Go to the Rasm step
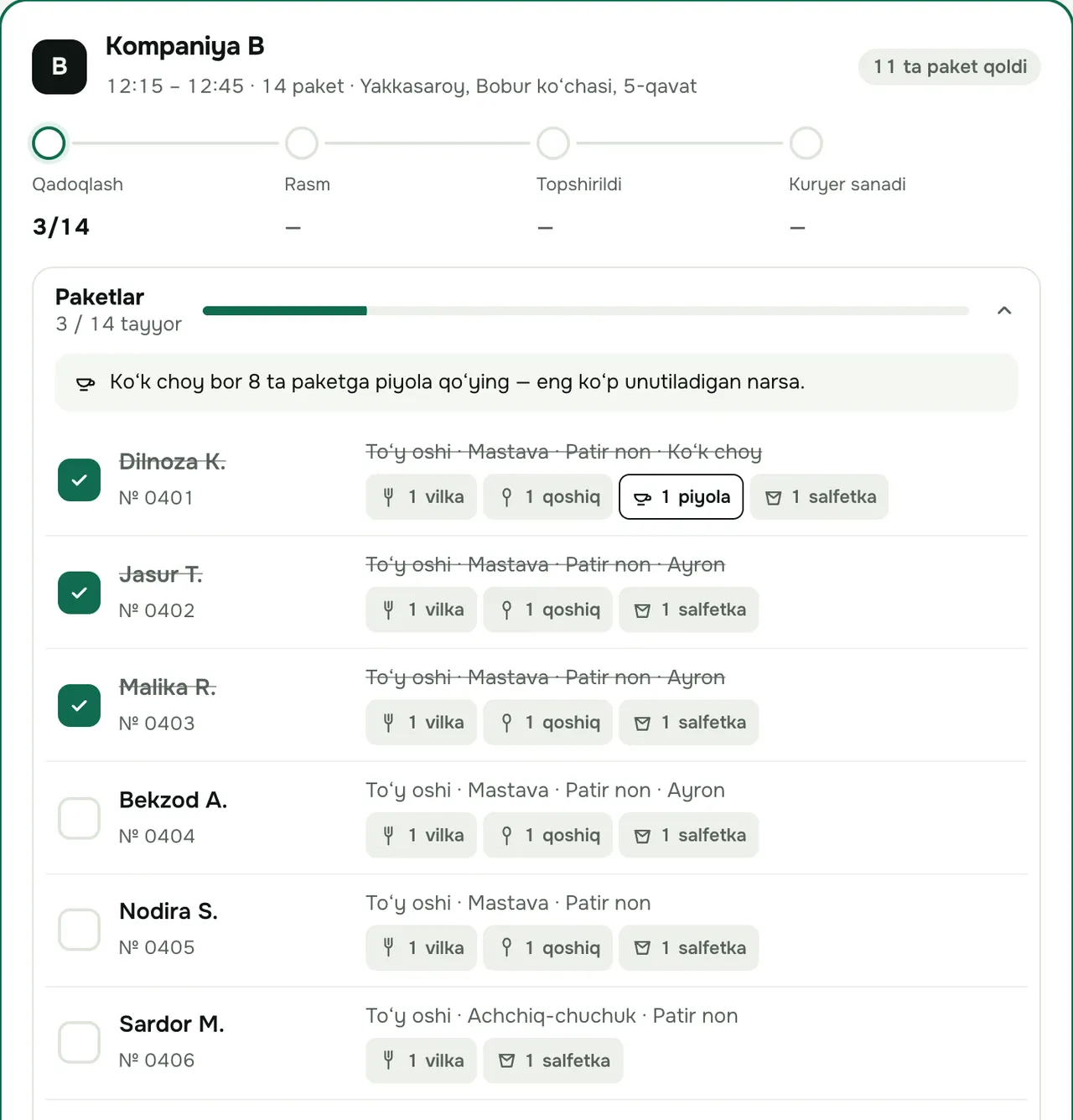 click(x=302, y=143)
